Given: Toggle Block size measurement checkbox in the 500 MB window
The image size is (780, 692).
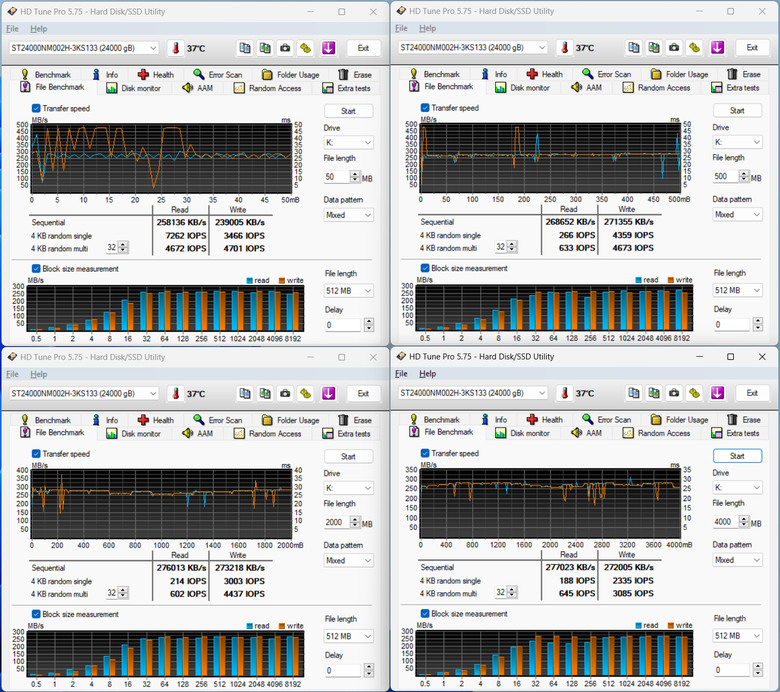Looking at the screenshot, I should tap(425, 268).
